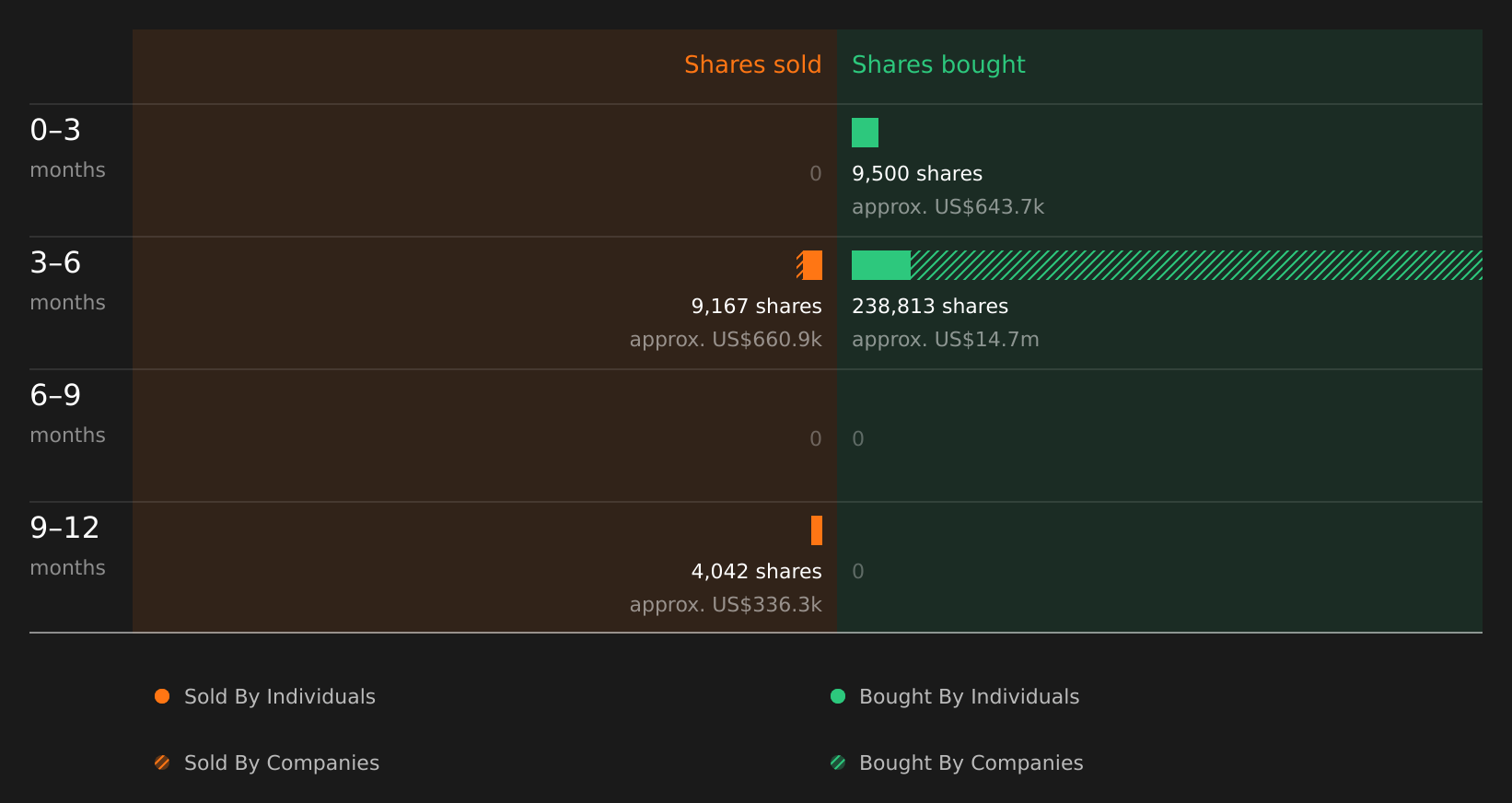
Task: Click the sold zero in 0–3 months row
Action: click(x=816, y=174)
